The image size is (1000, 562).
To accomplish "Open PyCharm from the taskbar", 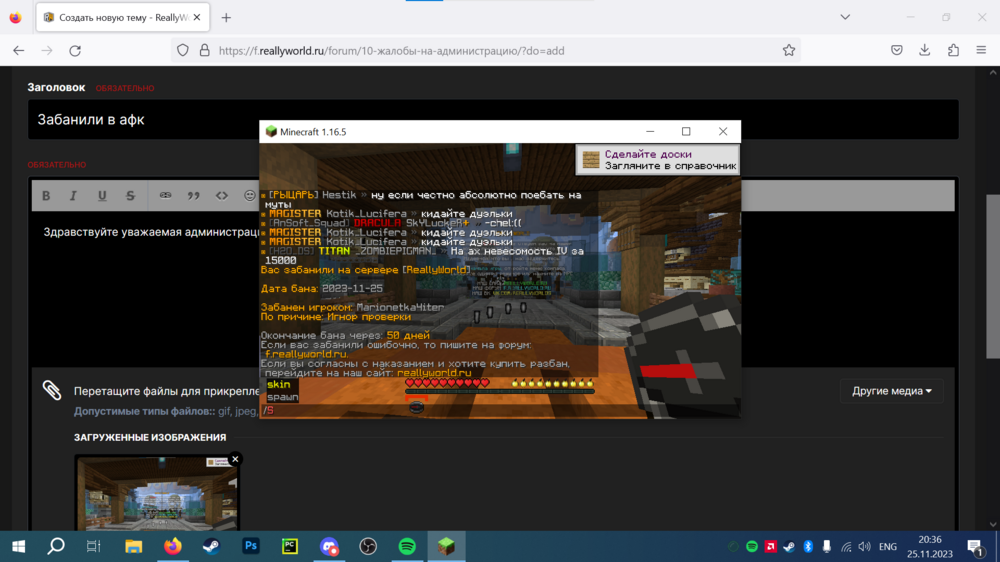I will pyautogui.click(x=290, y=547).
